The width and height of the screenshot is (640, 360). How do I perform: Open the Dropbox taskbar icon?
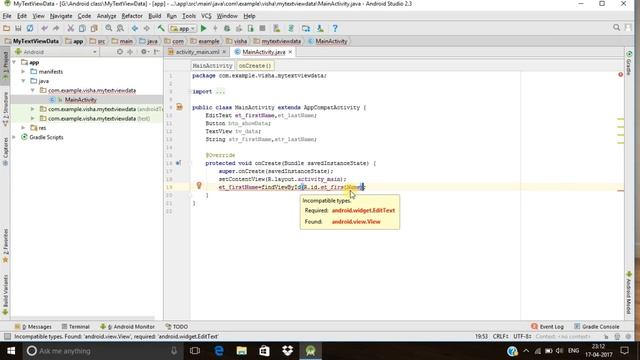point(288,351)
